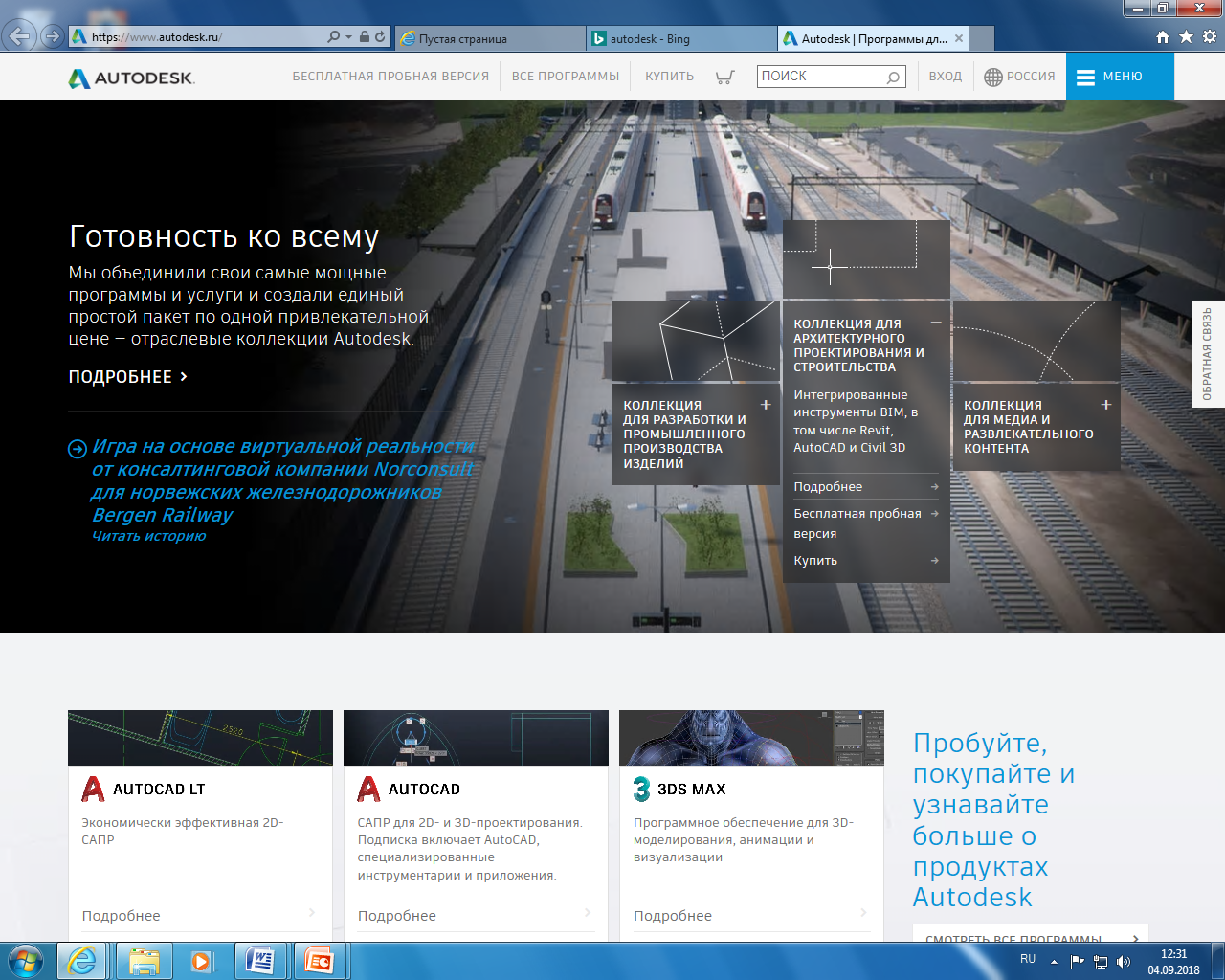Click the network tray icon

[1101, 962]
